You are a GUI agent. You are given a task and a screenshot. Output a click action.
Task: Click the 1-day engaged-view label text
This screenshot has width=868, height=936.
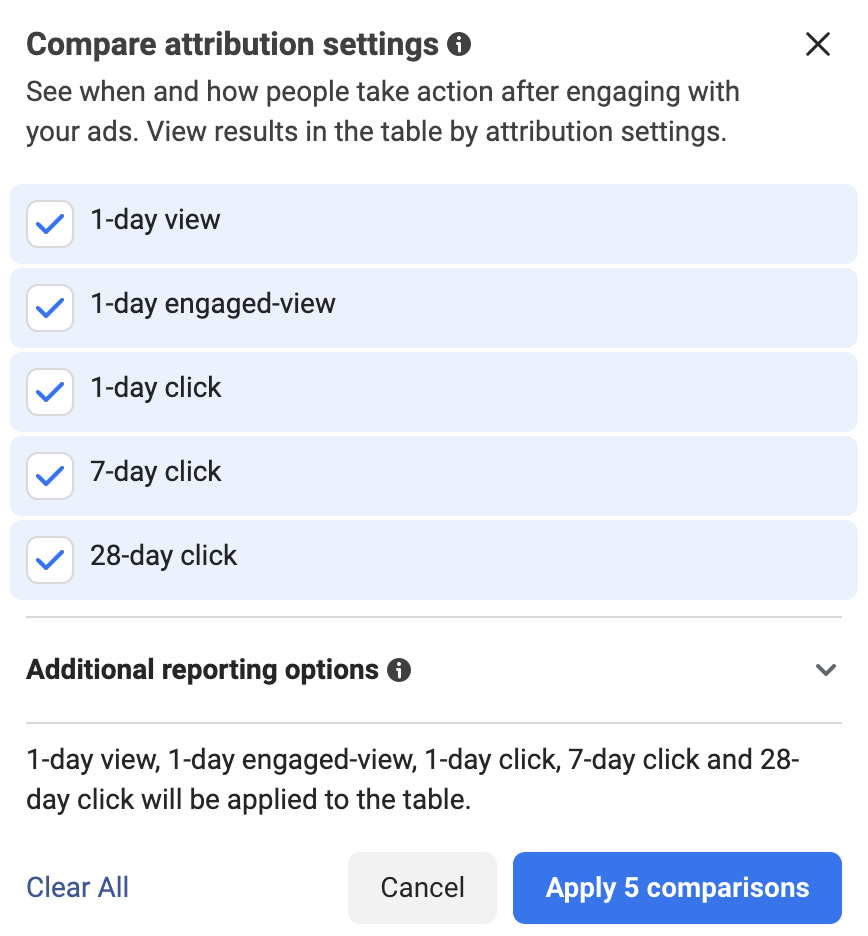(213, 304)
